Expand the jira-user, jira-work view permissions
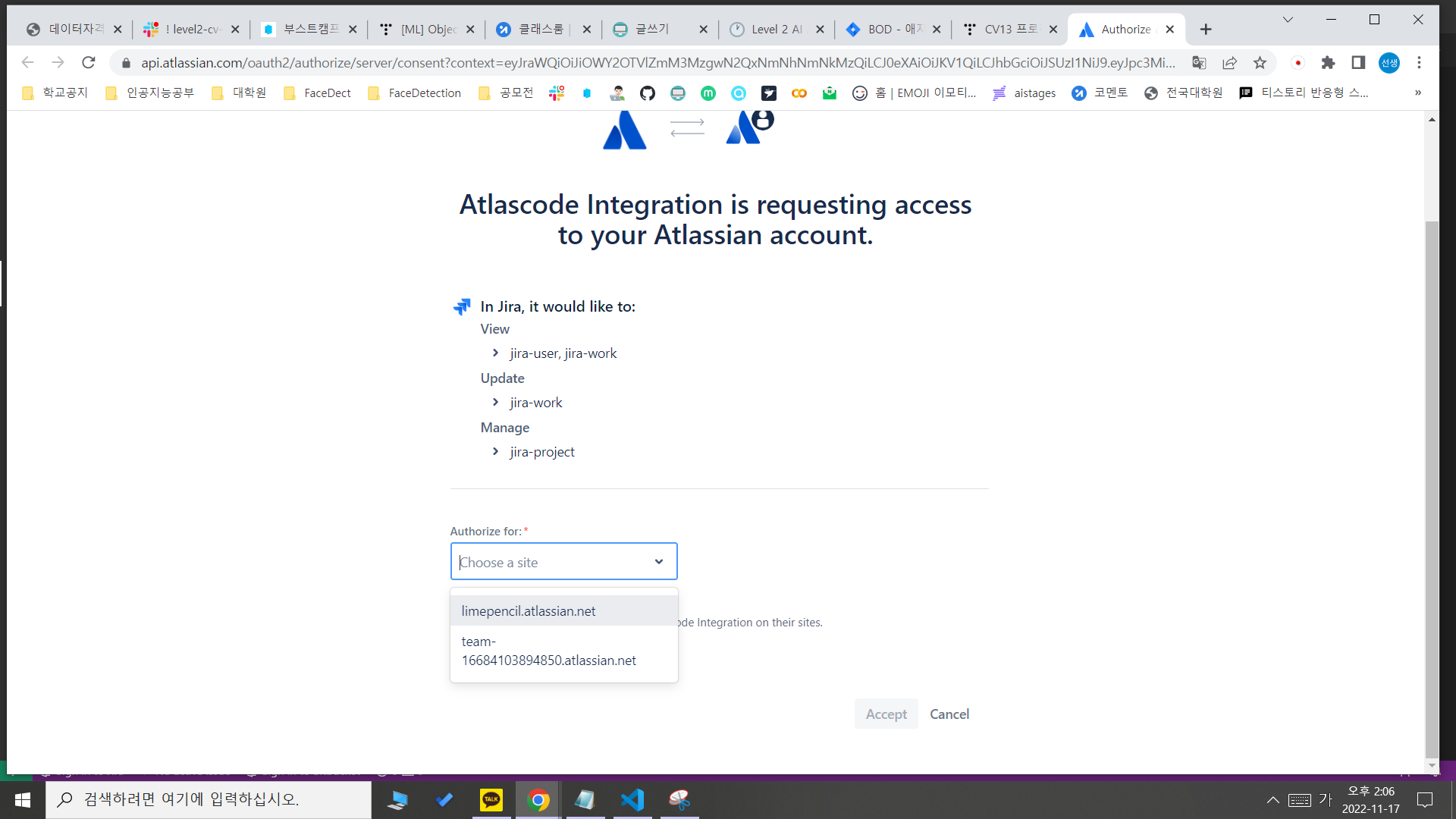The image size is (1456, 819). pyautogui.click(x=495, y=353)
